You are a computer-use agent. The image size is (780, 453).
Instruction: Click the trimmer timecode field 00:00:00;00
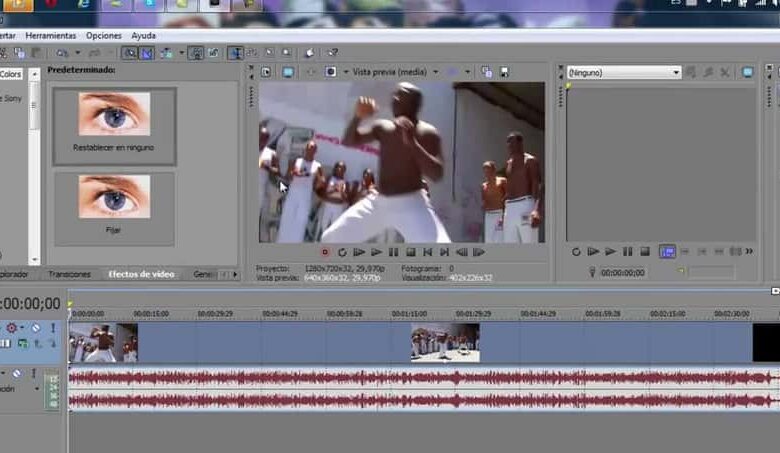[x=622, y=272]
